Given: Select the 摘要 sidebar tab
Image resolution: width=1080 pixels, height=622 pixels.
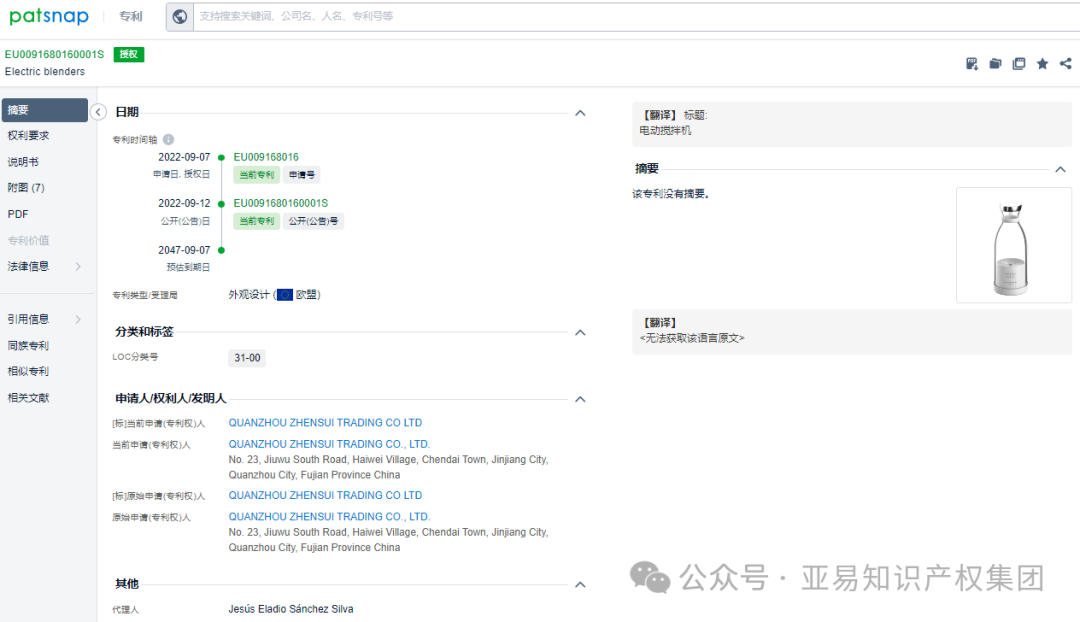Looking at the screenshot, I should pyautogui.click(x=45, y=110).
